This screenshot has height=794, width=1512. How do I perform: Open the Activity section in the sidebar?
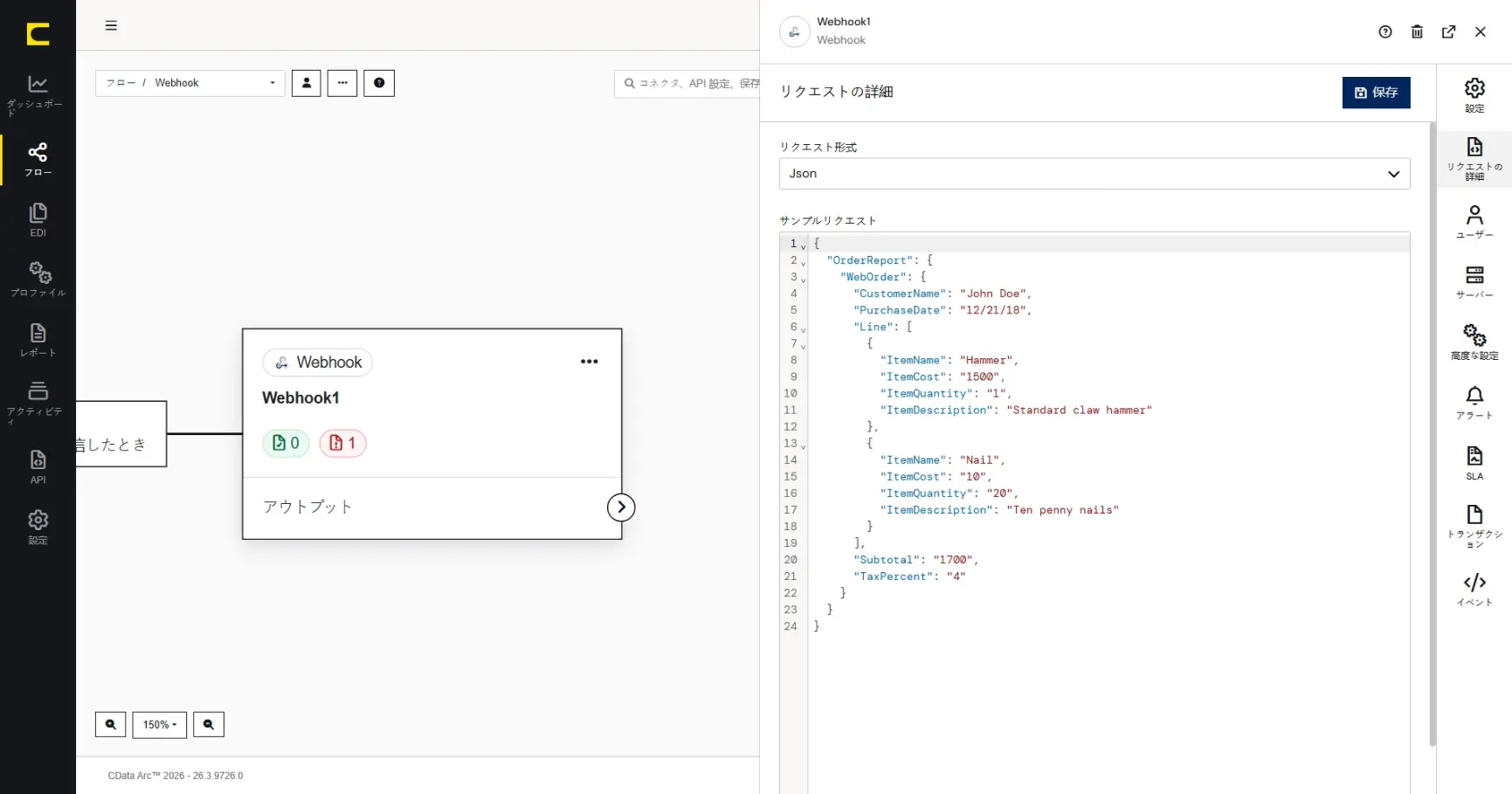coord(38,402)
